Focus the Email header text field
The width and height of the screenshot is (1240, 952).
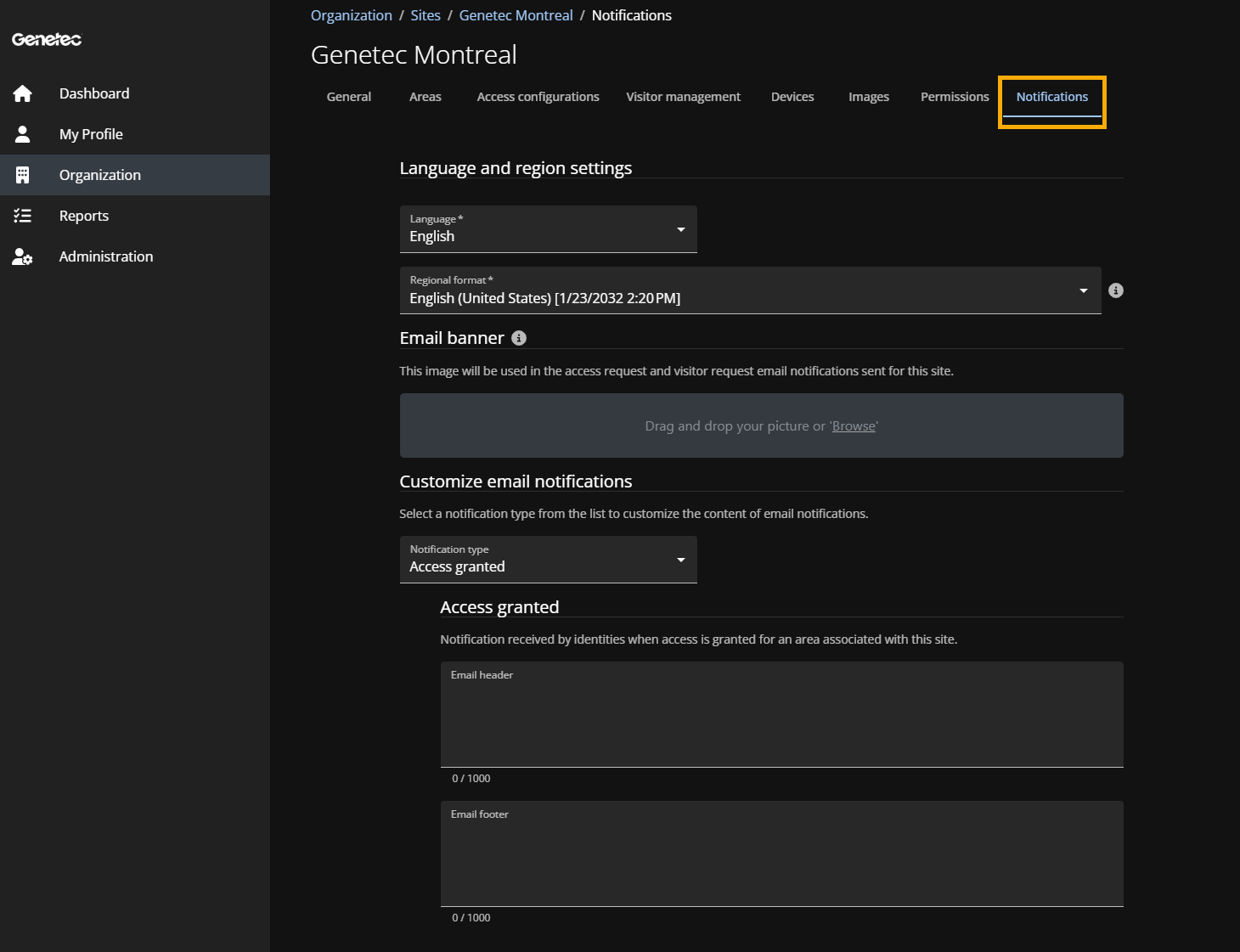click(x=781, y=718)
